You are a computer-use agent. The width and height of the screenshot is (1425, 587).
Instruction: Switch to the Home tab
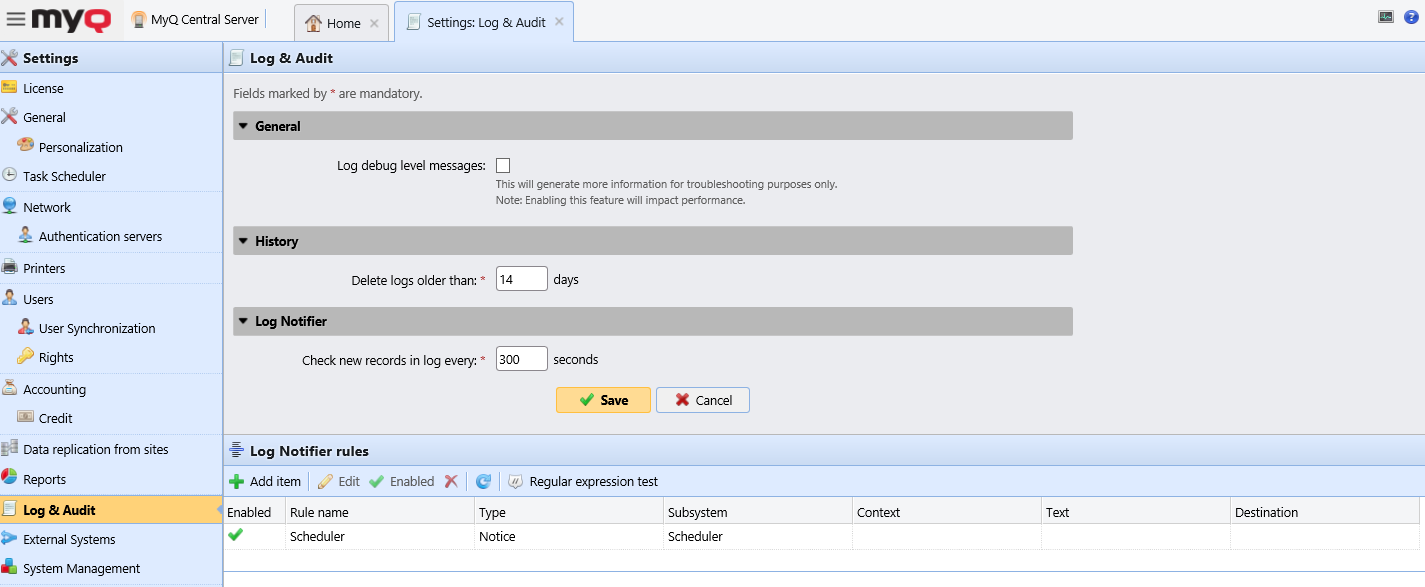coord(340,20)
